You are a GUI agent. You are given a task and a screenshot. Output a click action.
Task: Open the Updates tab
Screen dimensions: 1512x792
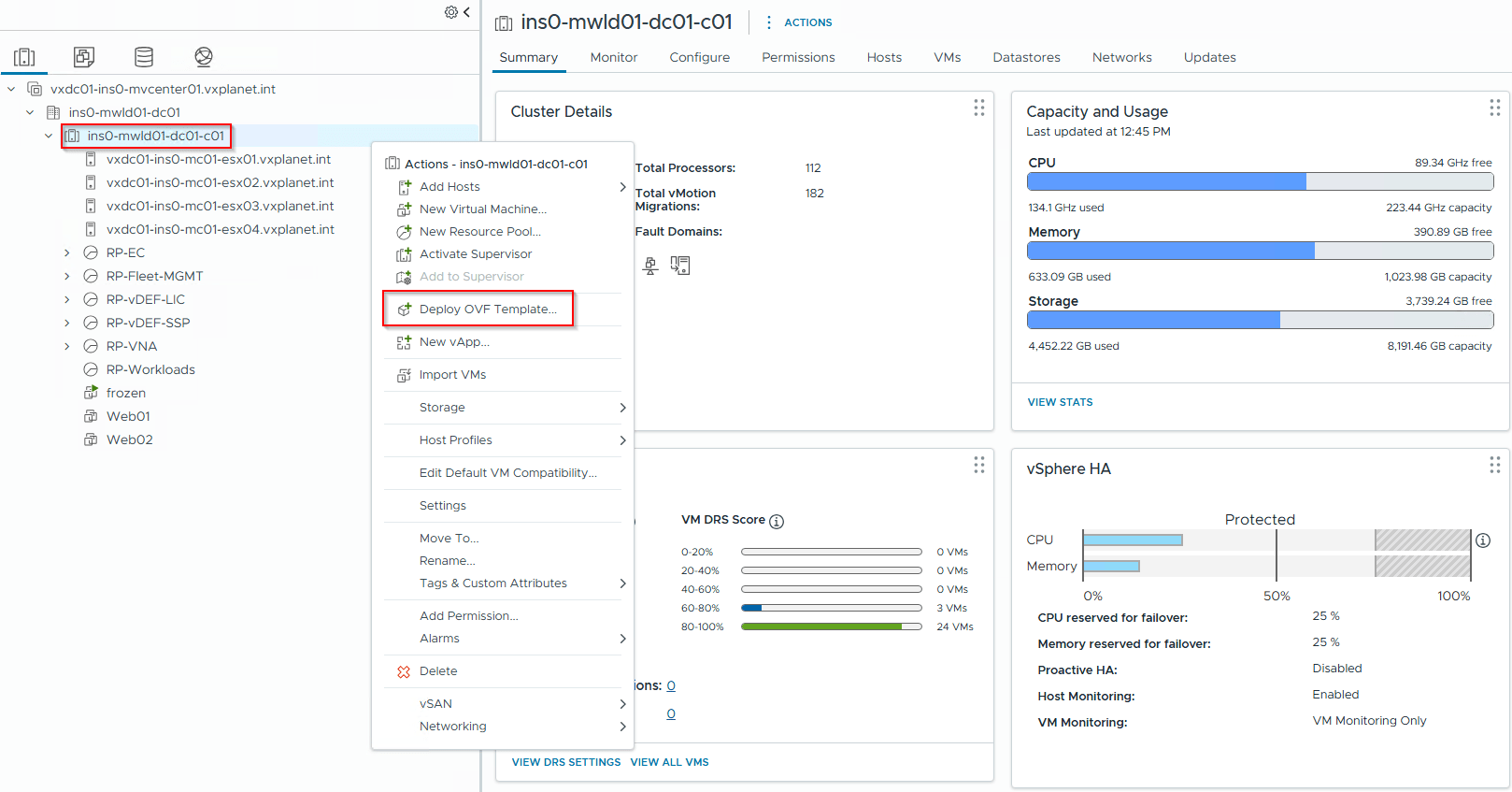(x=1210, y=57)
